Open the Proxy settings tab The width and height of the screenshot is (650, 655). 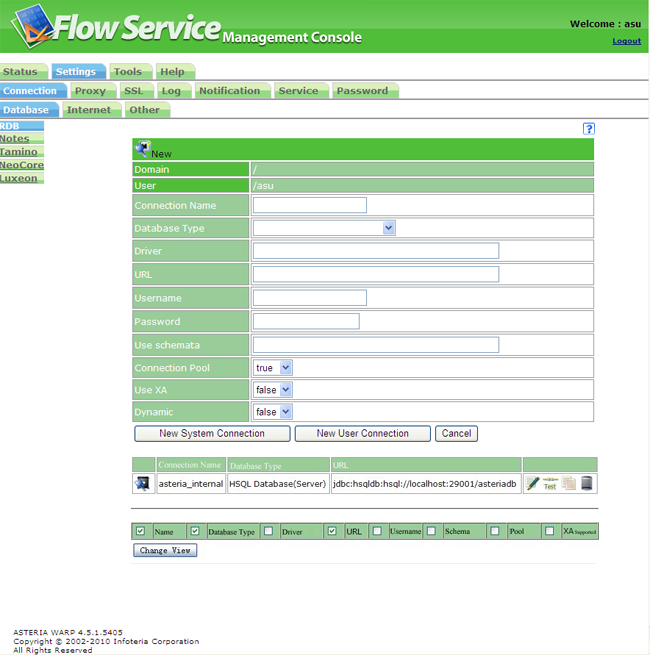[x=90, y=91]
